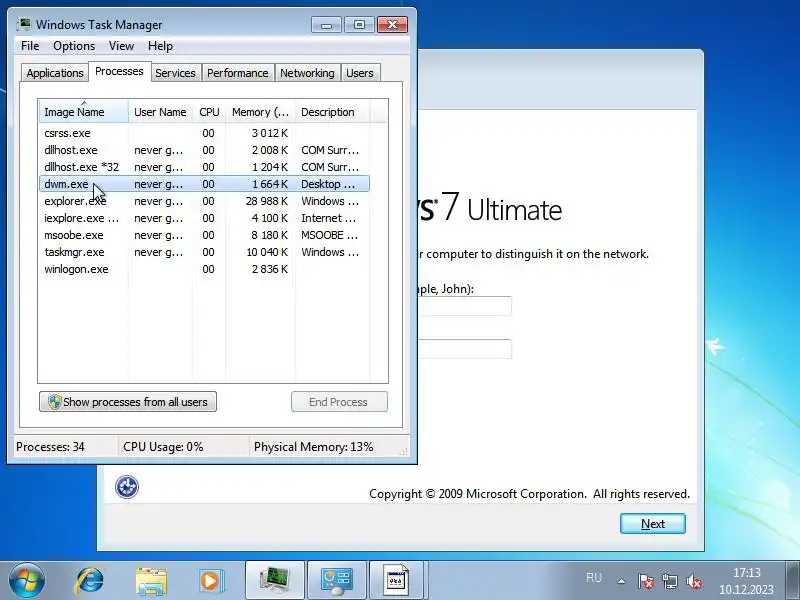Sort by User Name column header
This screenshot has height=600, width=800.
[160, 112]
